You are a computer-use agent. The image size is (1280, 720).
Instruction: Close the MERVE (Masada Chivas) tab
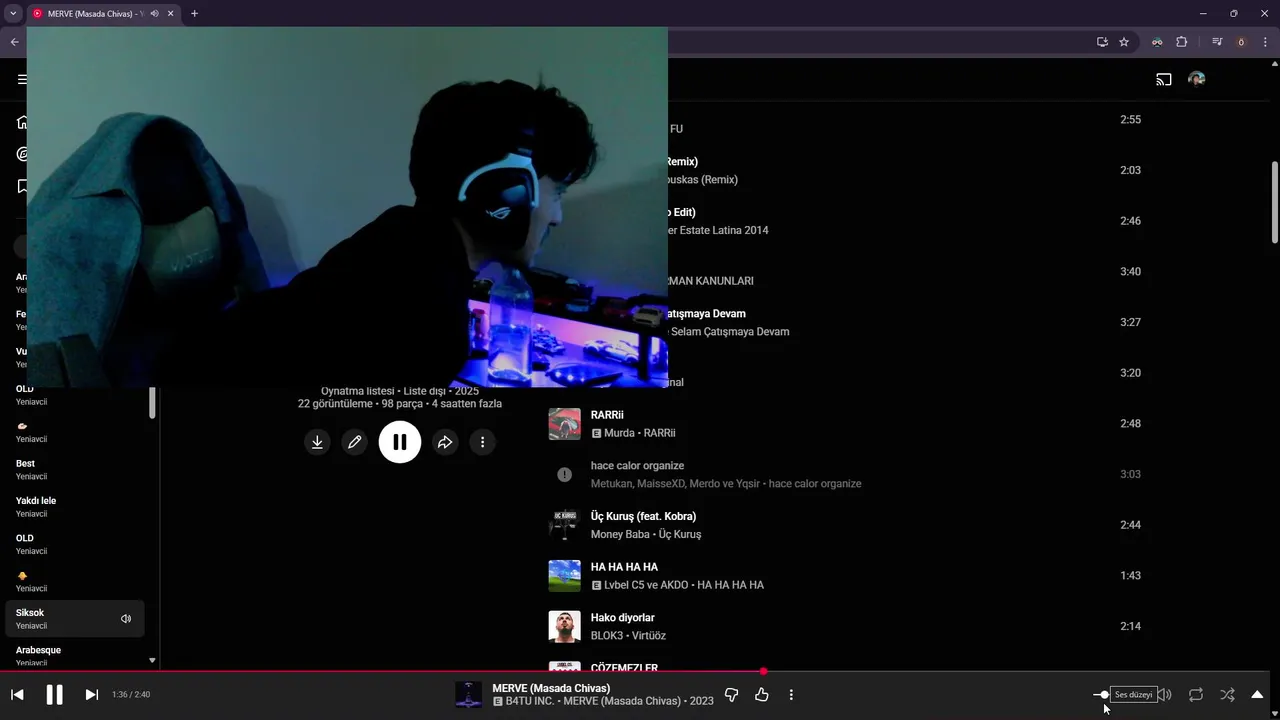pos(171,13)
